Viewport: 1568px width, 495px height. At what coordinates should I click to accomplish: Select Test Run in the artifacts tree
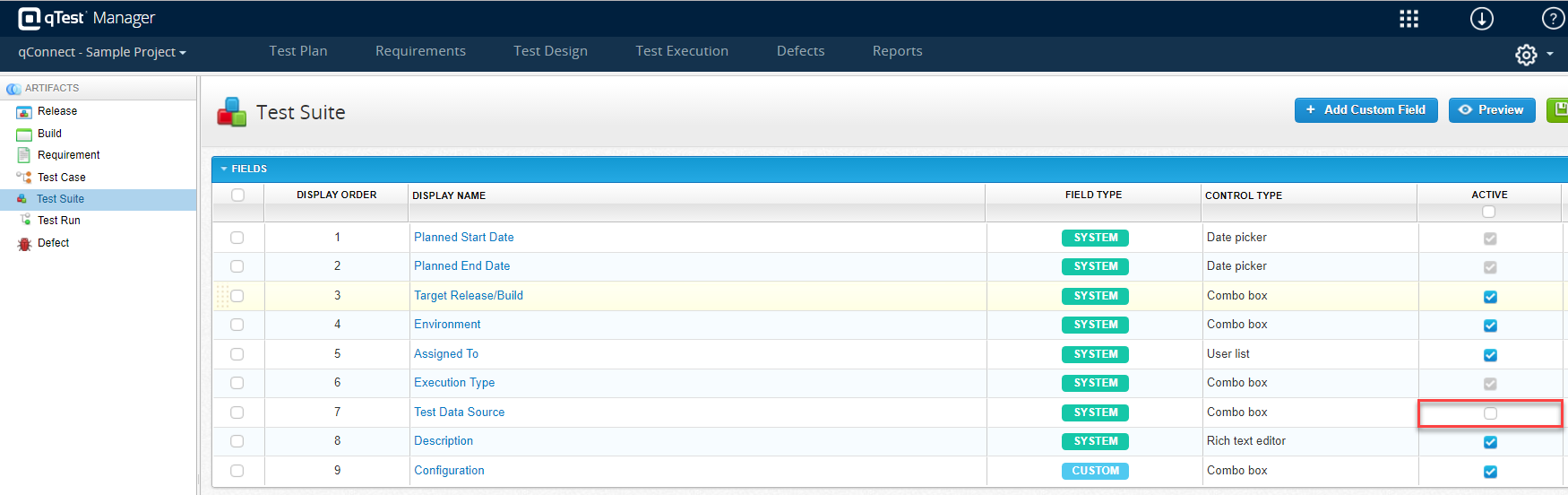pos(58,221)
